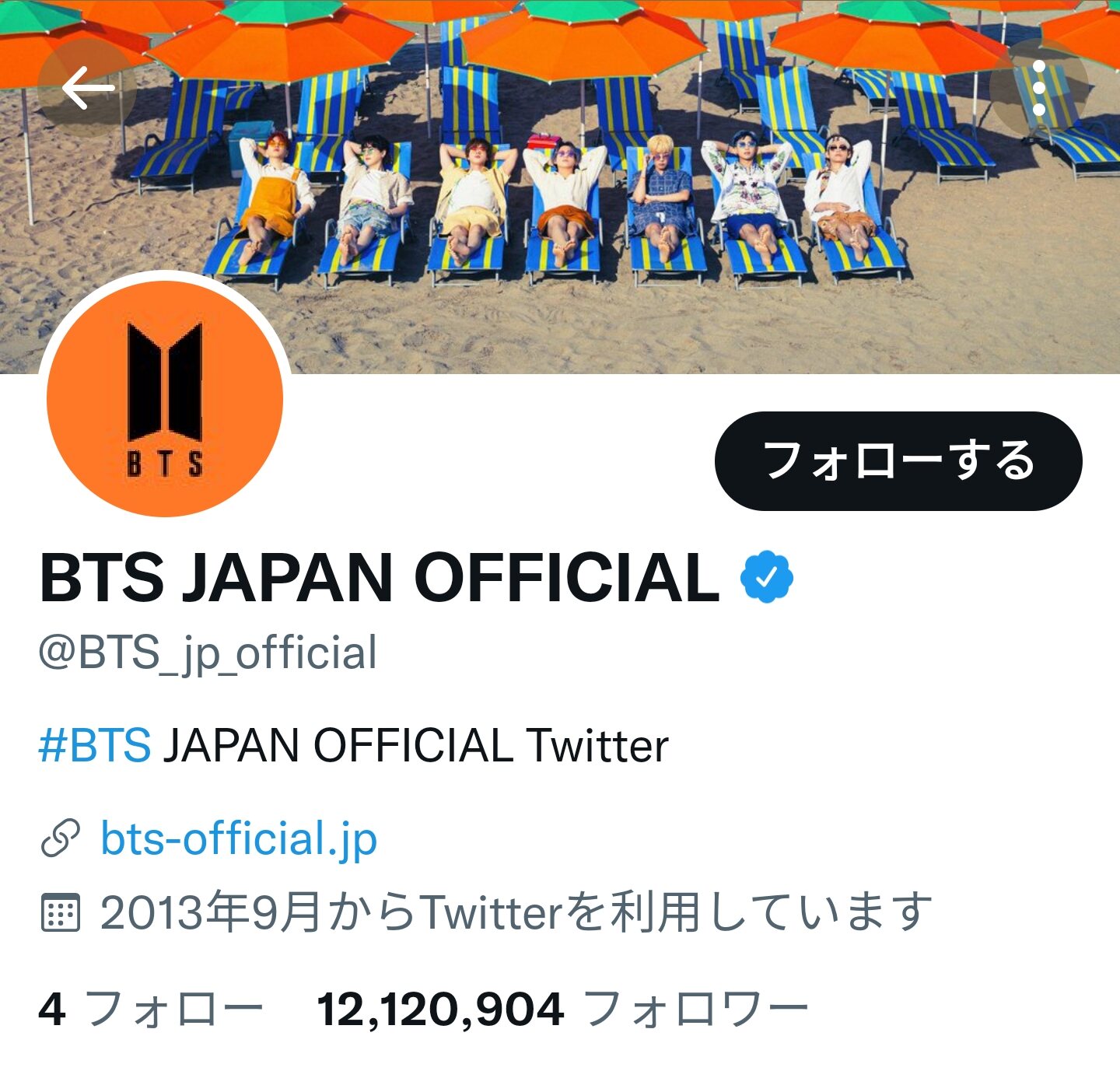Tap the フォロワー label
The width and height of the screenshot is (1120, 1092).
(x=696, y=1010)
